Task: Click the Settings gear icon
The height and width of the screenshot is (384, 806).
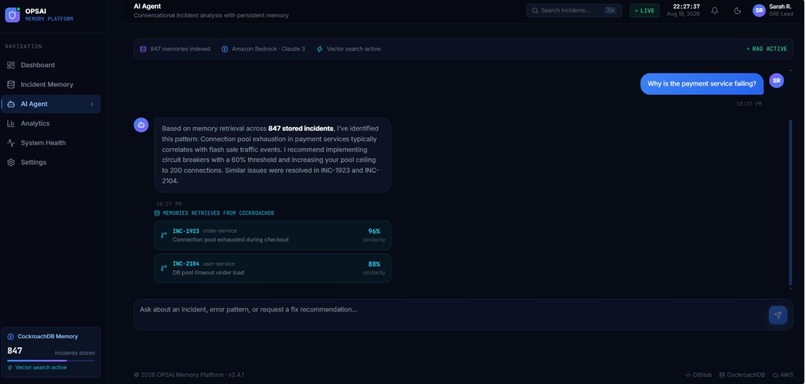Action: coord(11,162)
